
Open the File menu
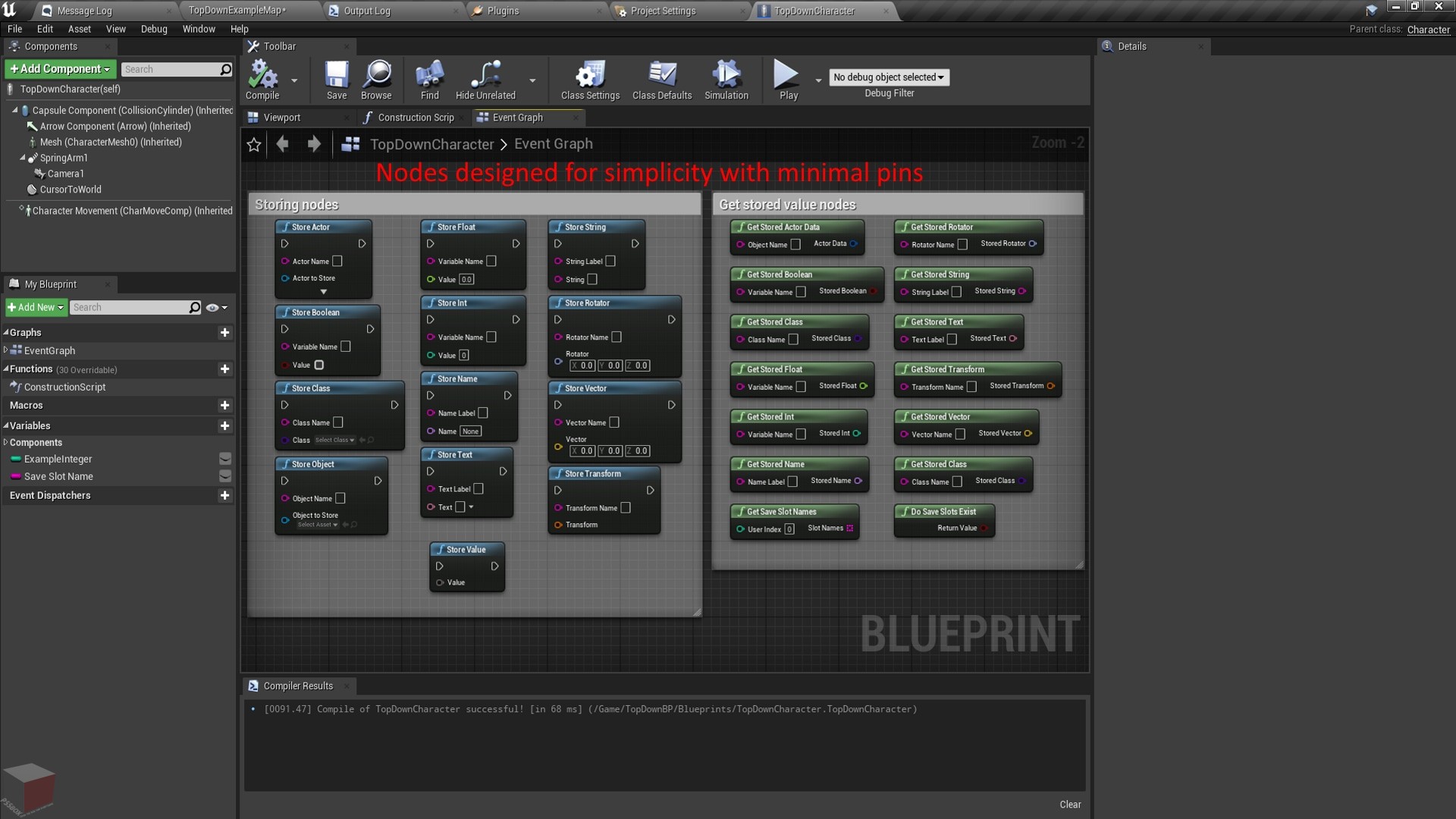14,29
